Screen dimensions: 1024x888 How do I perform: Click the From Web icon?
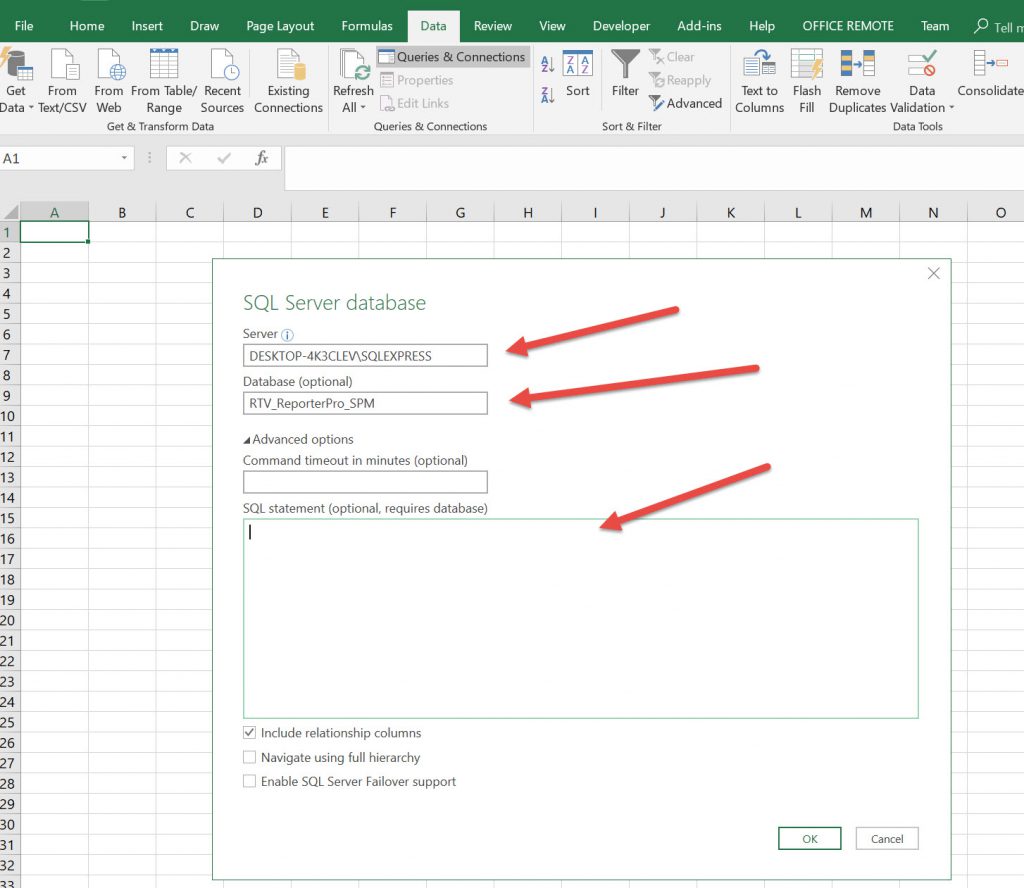tap(109, 66)
